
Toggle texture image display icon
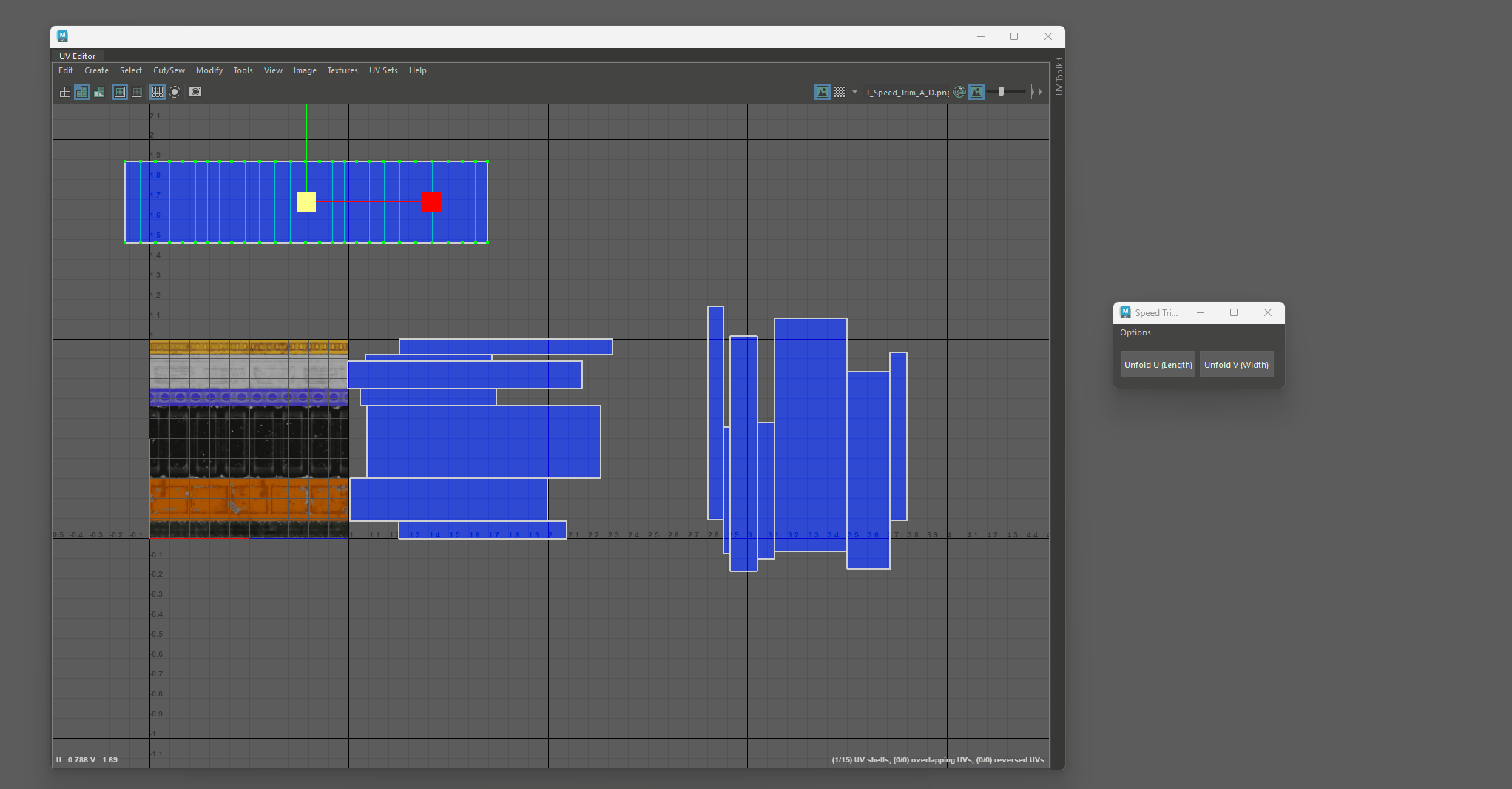(823, 92)
